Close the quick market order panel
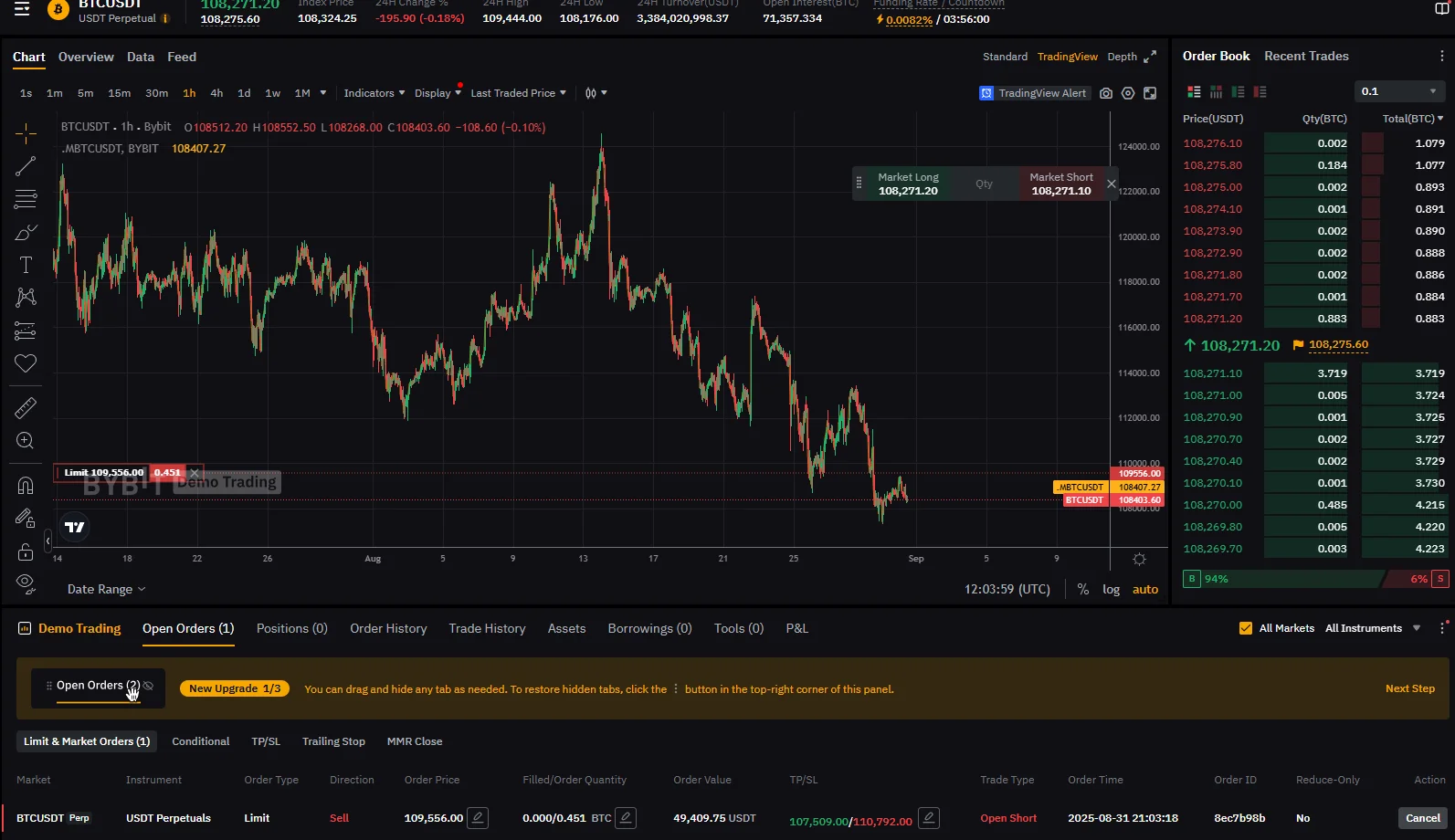Screen dimensions: 1455x840 pos(1112,184)
